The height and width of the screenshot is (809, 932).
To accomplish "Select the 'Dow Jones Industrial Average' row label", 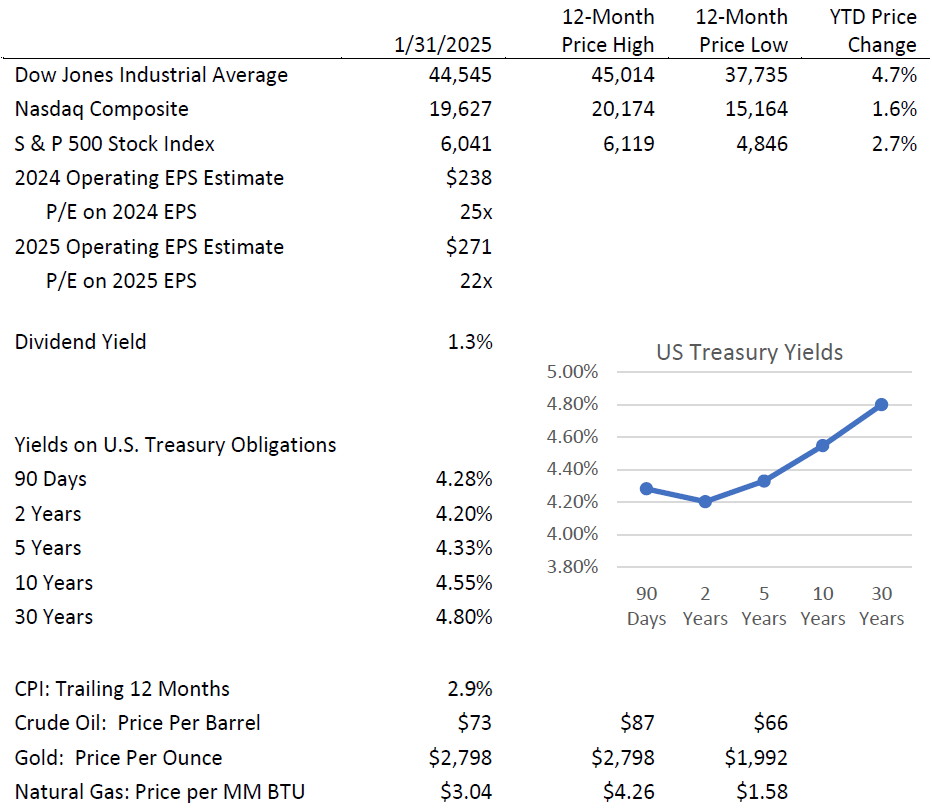I will click(151, 75).
